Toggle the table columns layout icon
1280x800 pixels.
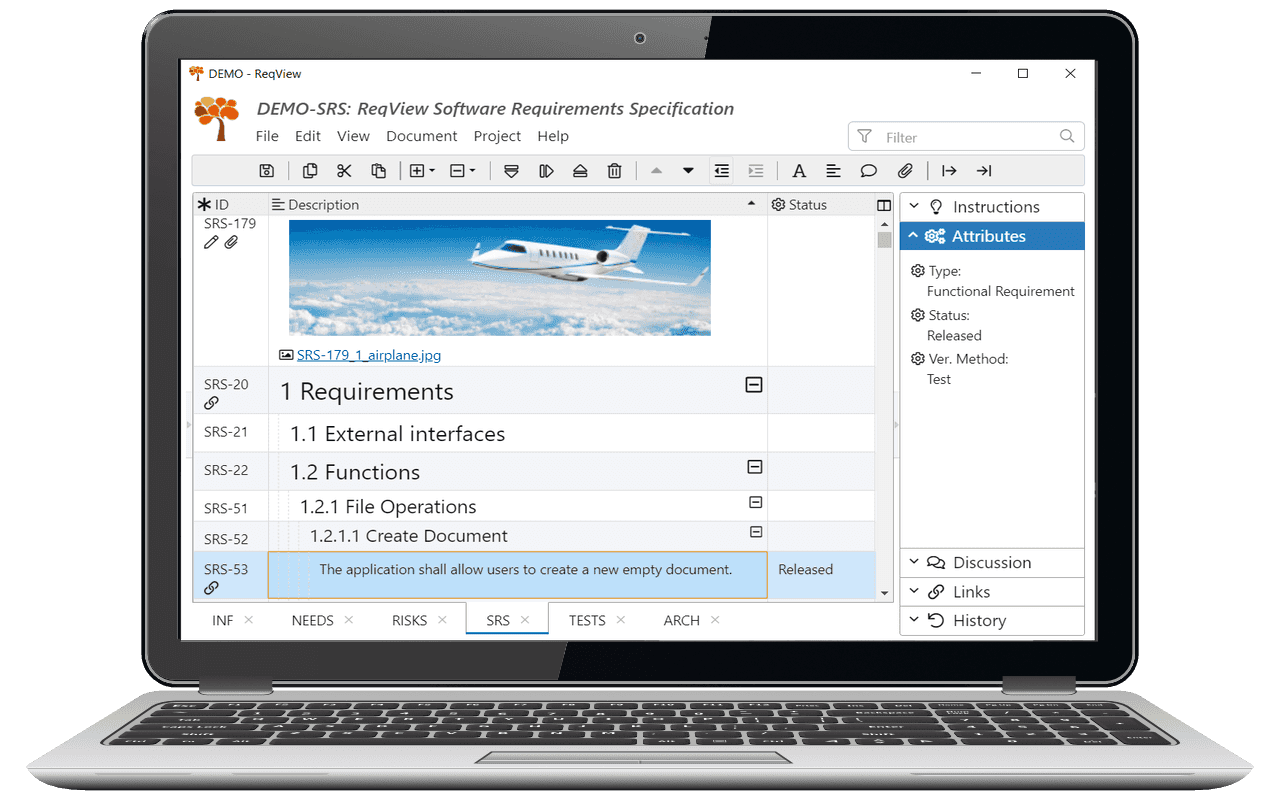coord(884,205)
